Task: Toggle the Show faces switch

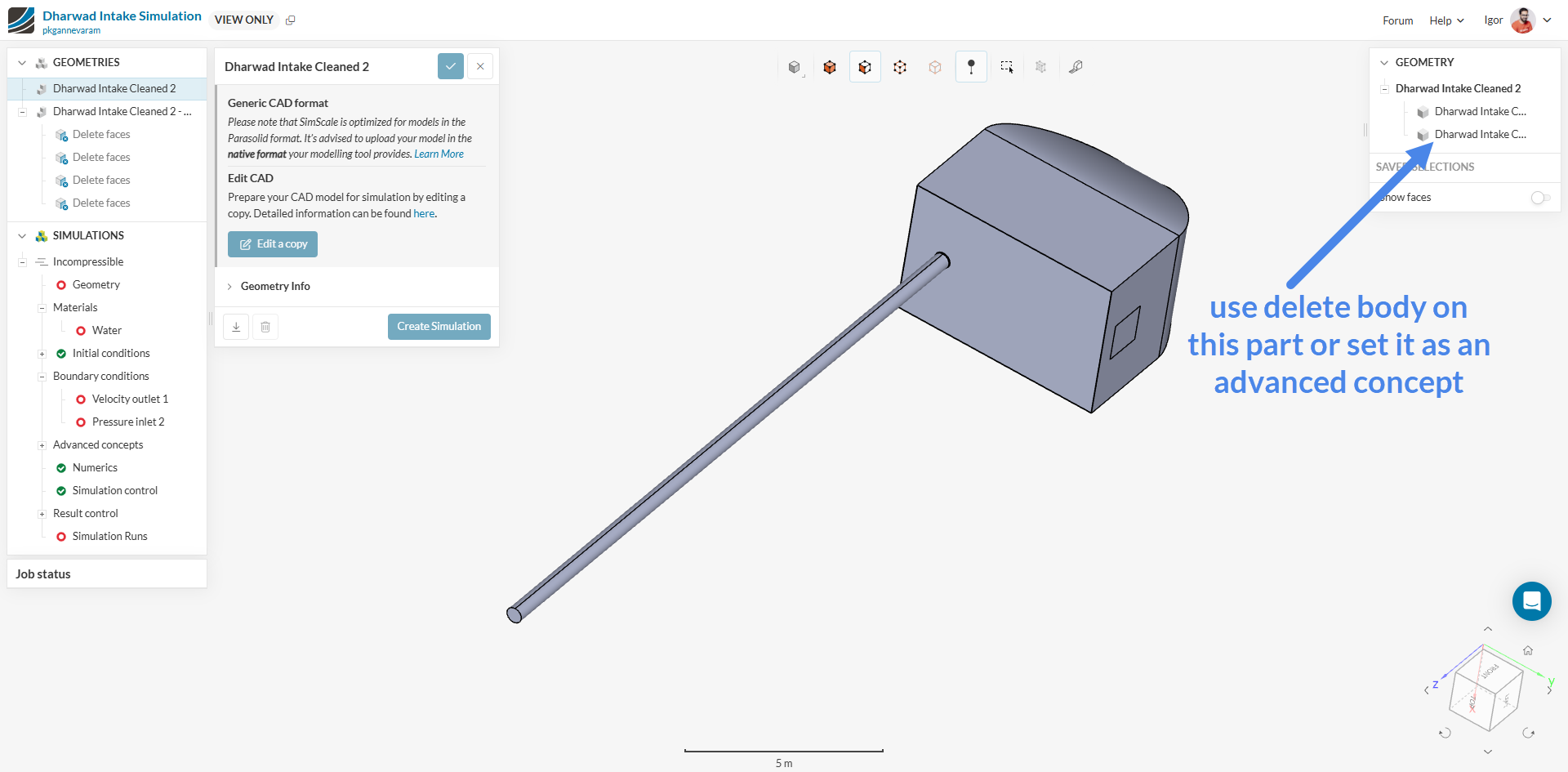Action: click(x=1539, y=198)
